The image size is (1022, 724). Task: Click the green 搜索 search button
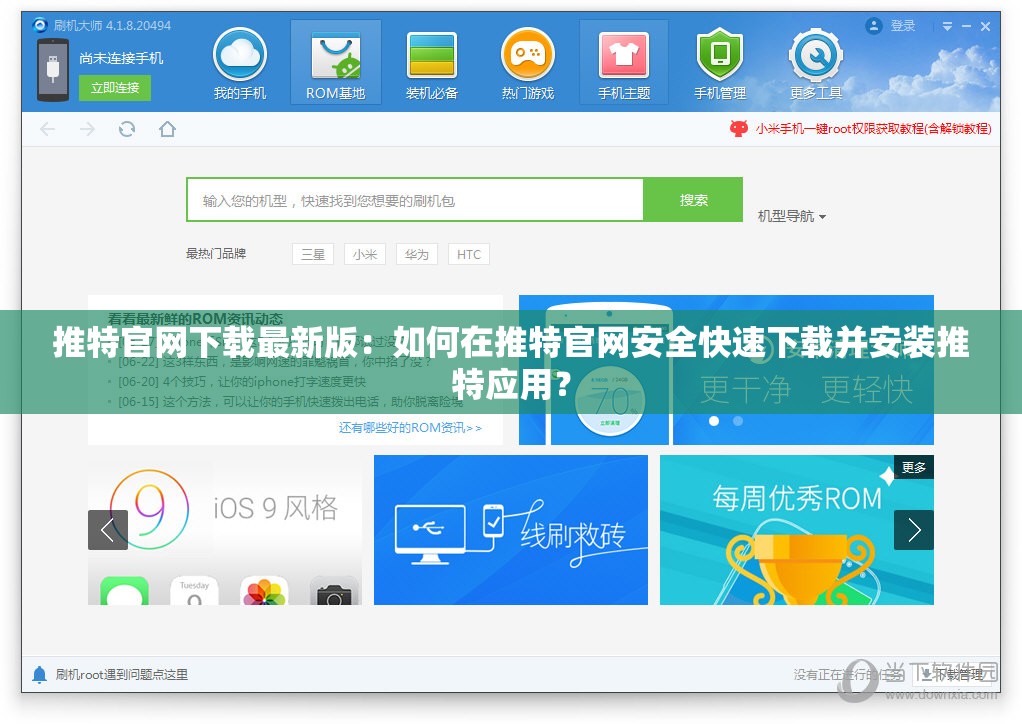692,199
